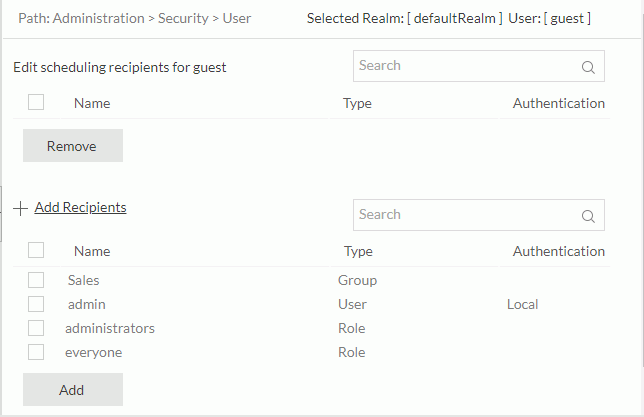Click the search magnifier icon in top recipients search
Image resolution: width=644 pixels, height=417 pixels.
[588, 68]
